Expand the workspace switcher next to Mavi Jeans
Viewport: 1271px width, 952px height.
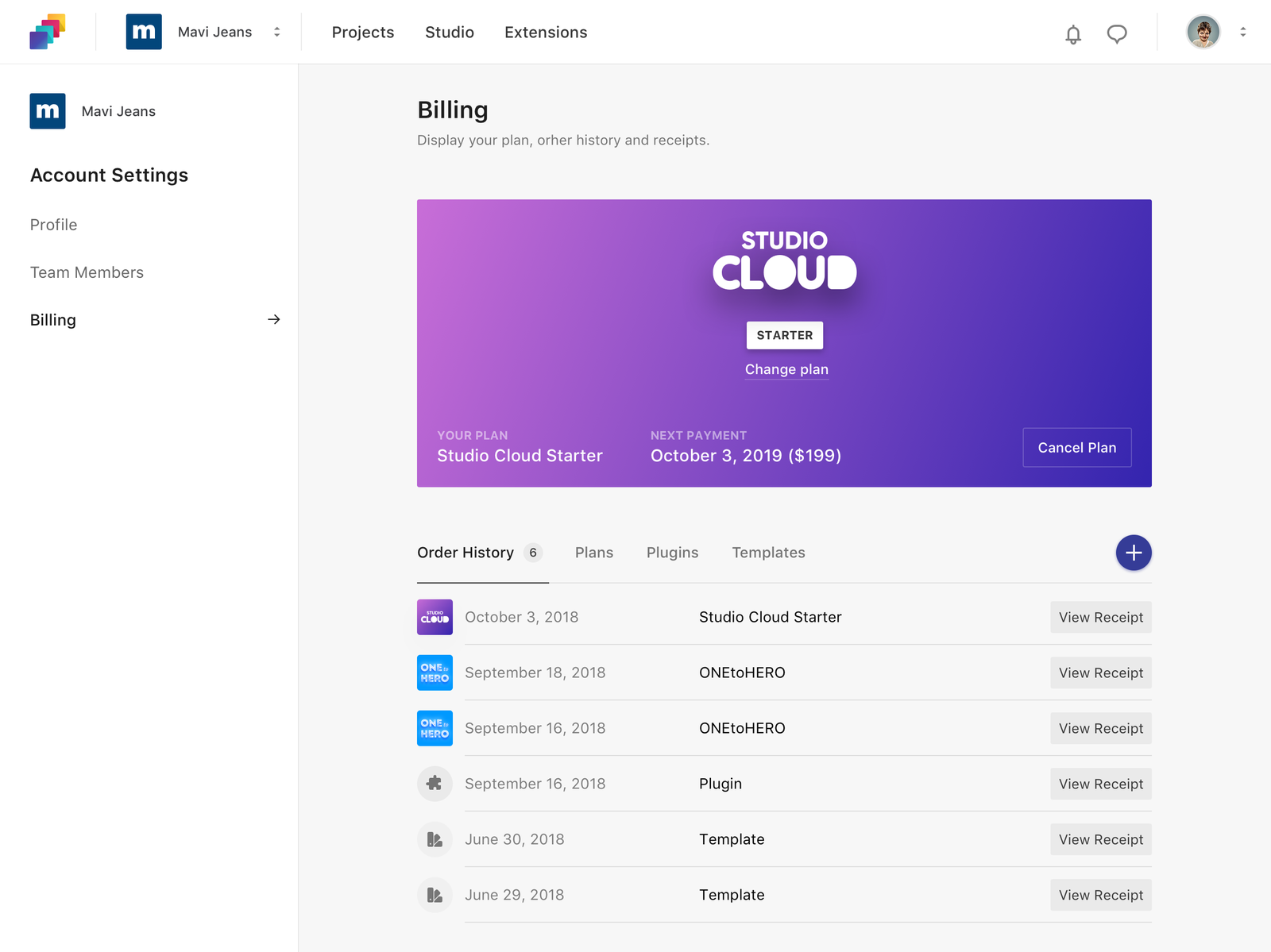tap(276, 32)
